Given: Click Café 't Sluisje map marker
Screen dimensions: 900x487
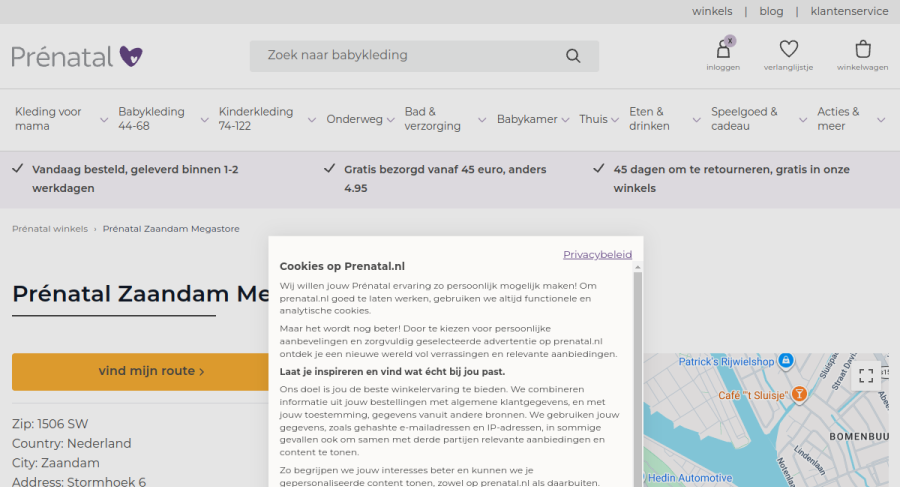Looking at the screenshot, I should point(799,394).
